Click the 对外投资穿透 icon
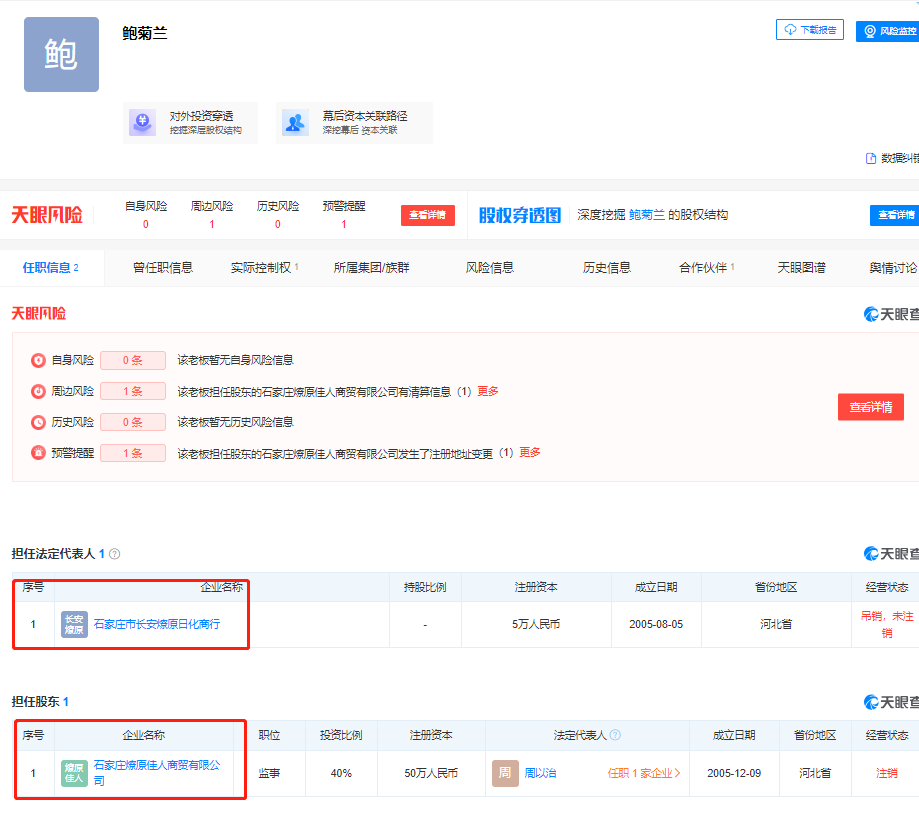The image size is (919, 820). (x=142, y=123)
